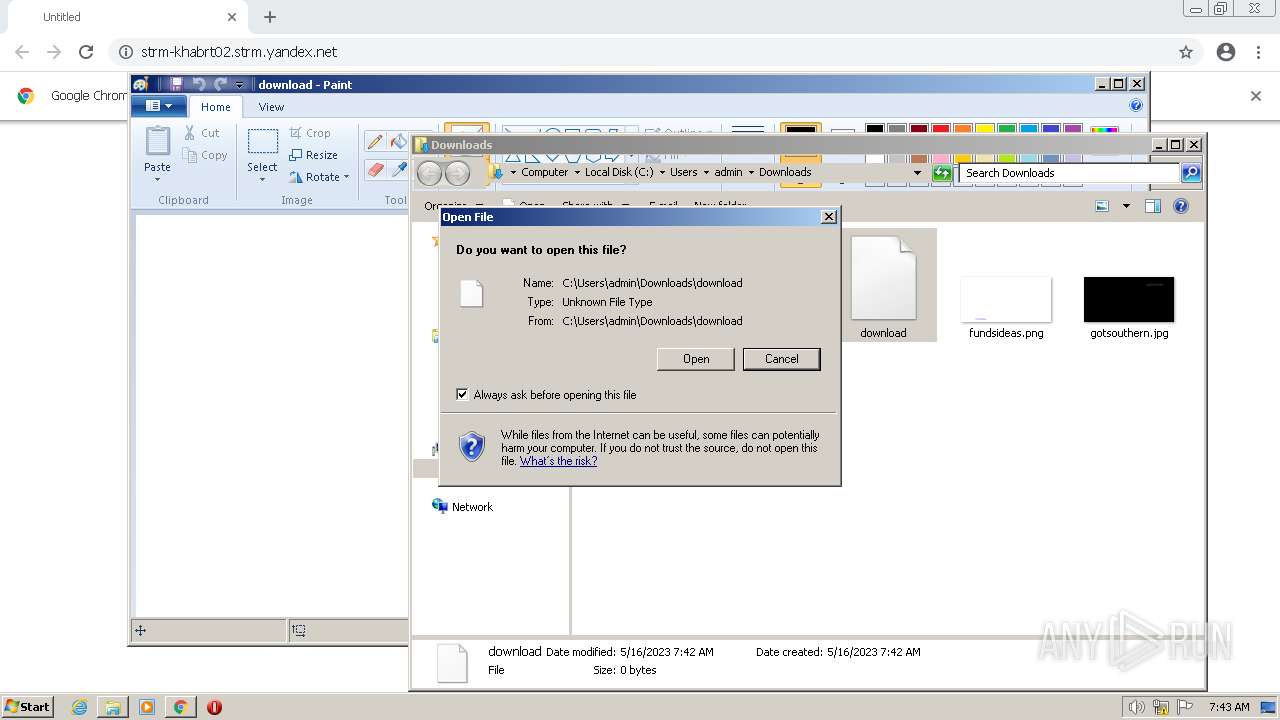Viewport: 1280px width, 720px height.
Task: Open the view options dropdown arrow in Explorer
Action: click(x=1126, y=206)
